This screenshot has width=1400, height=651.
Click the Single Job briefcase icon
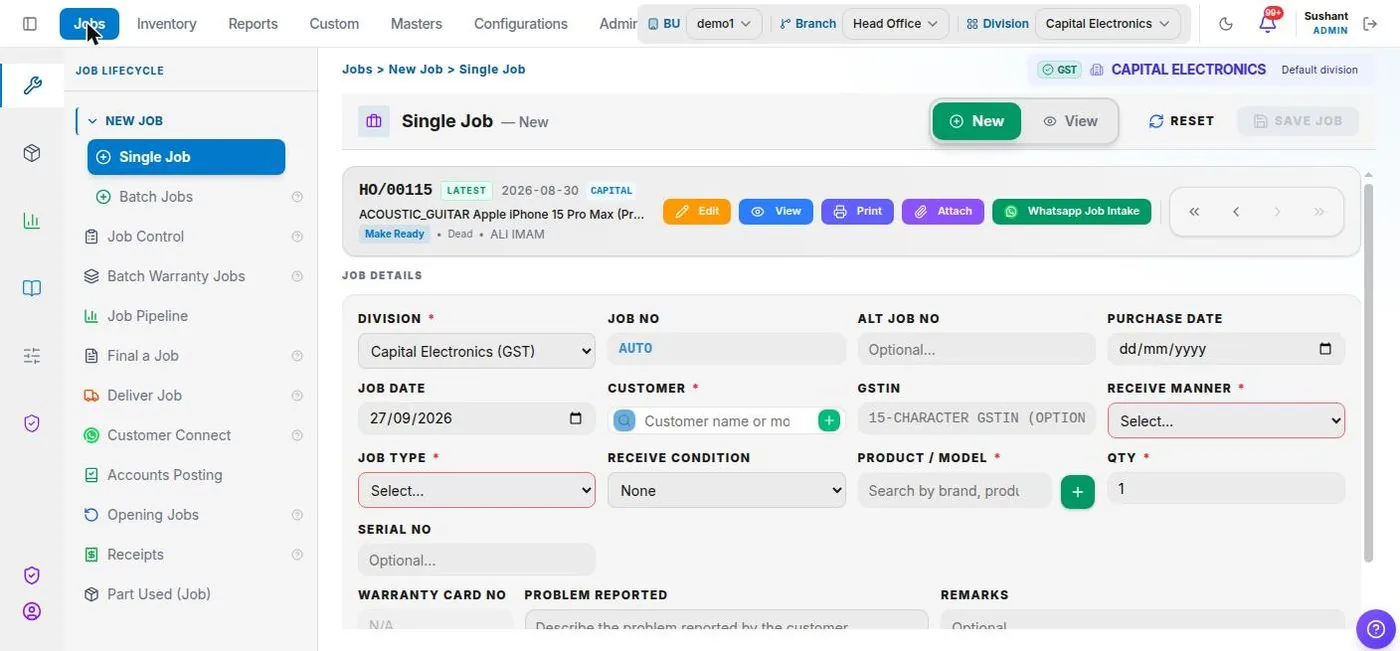[x=374, y=121]
